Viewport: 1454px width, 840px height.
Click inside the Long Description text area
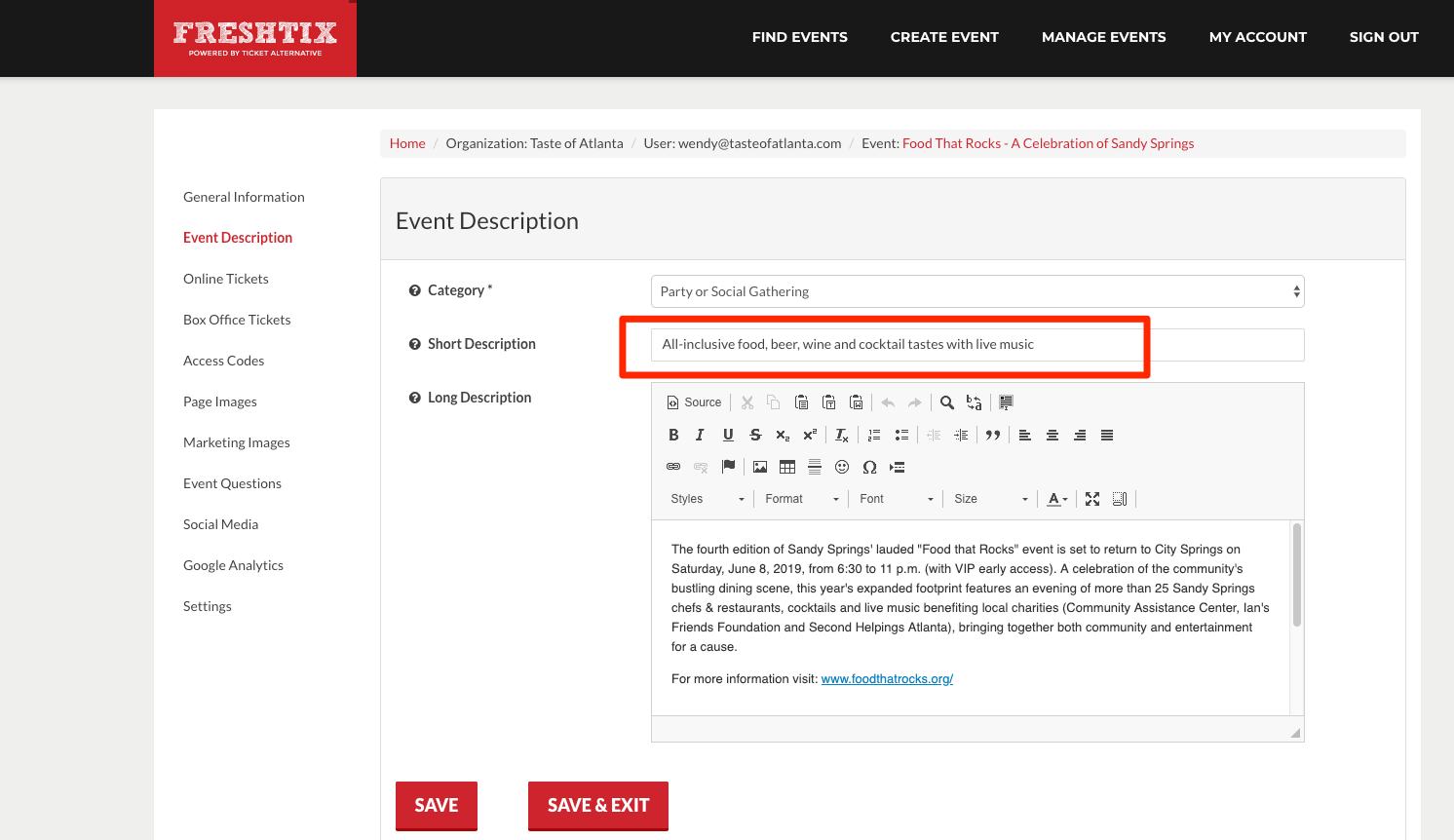[x=971, y=618]
